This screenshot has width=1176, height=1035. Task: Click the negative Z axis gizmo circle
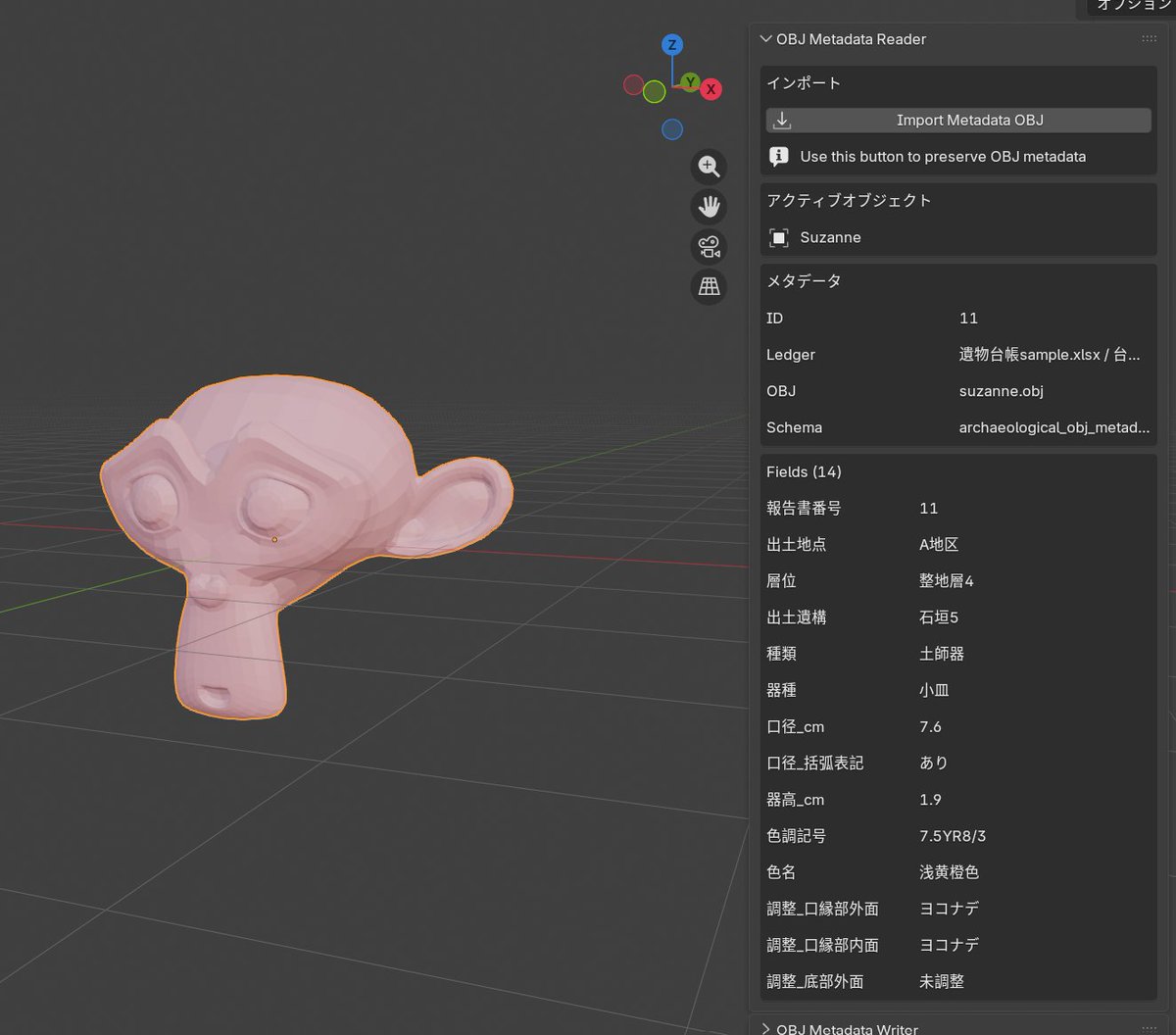671,129
